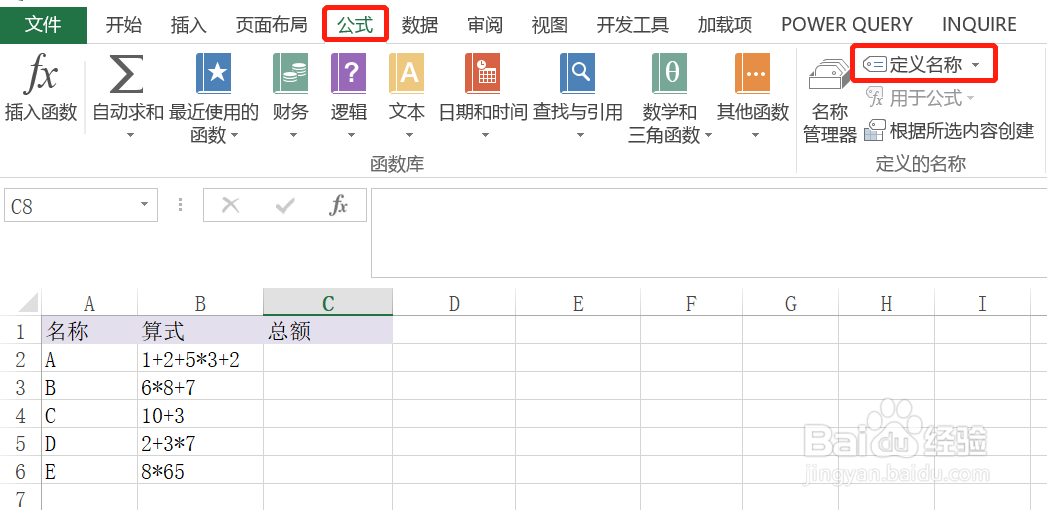Select cell A6 containing E
Image resolution: width=1047 pixels, height=510 pixels.
89,471
